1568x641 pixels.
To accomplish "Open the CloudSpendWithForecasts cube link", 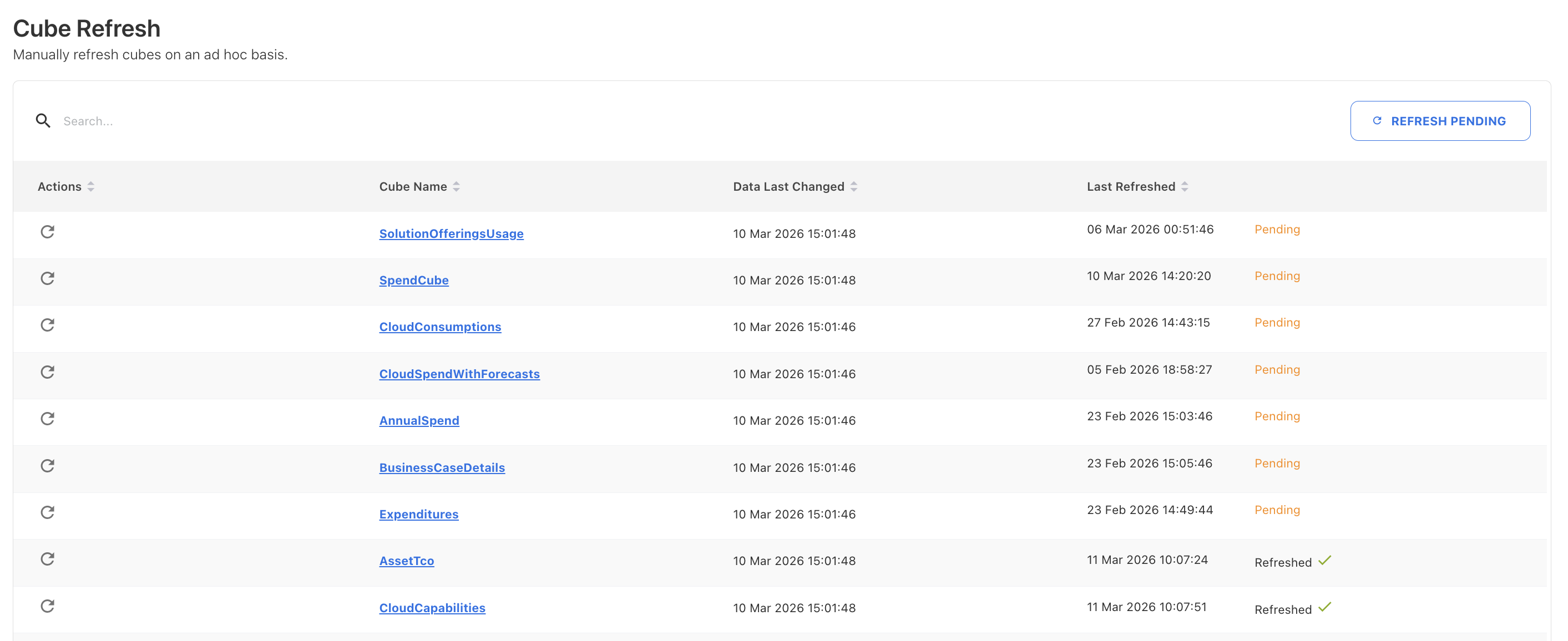I will [459, 374].
